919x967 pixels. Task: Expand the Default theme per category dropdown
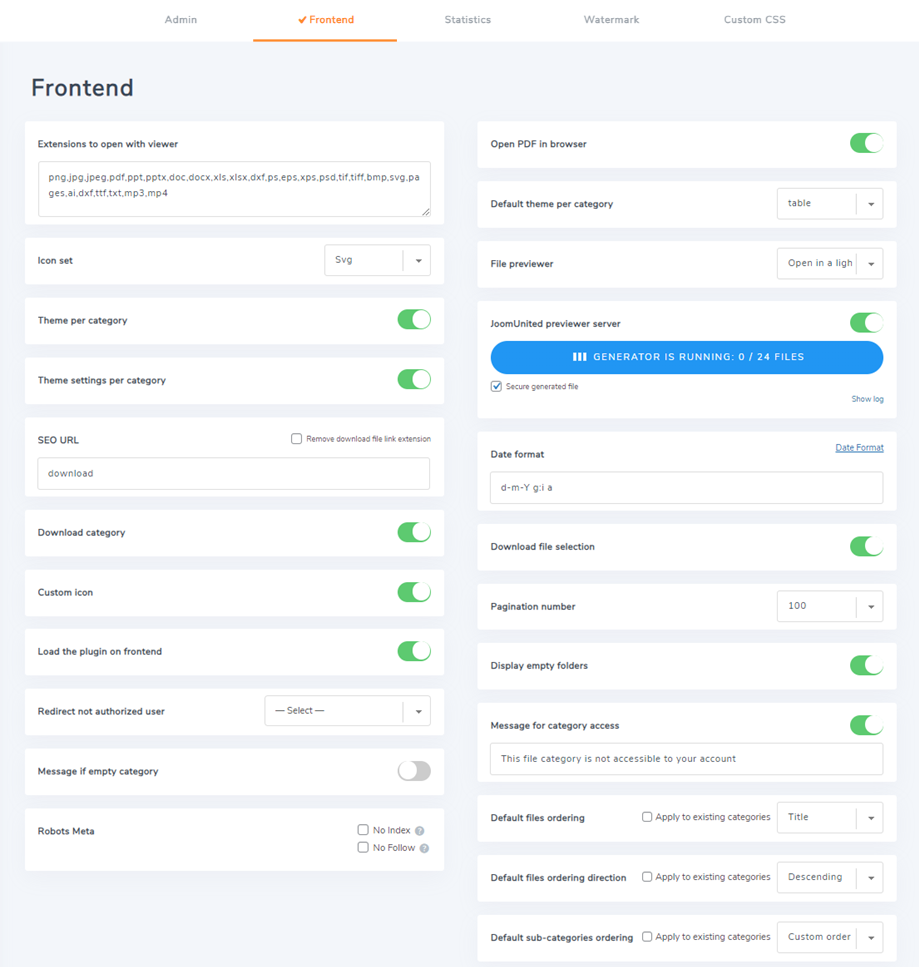[829, 204]
